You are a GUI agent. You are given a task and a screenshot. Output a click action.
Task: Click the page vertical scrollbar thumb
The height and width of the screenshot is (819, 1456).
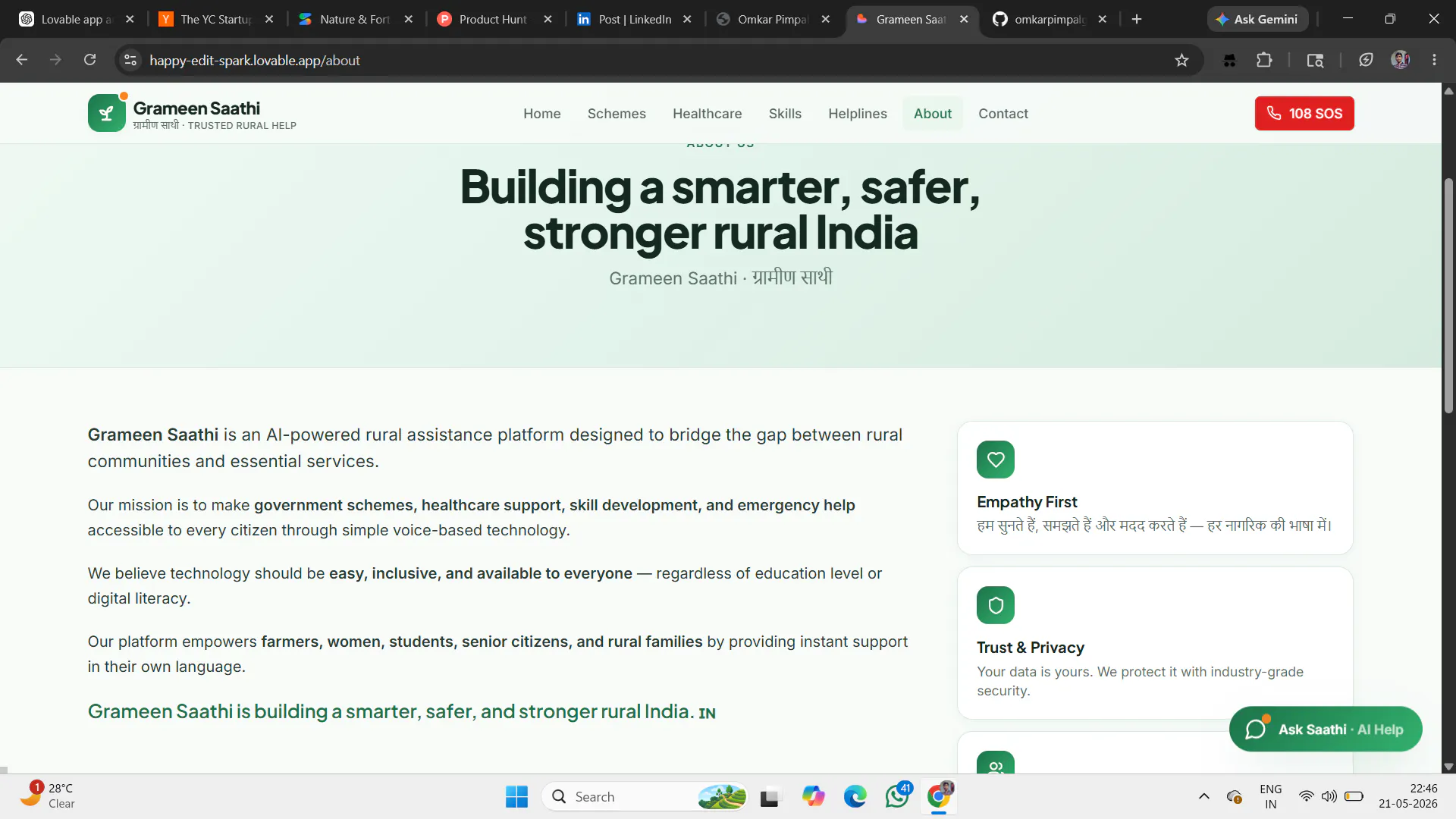click(1448, 296)
